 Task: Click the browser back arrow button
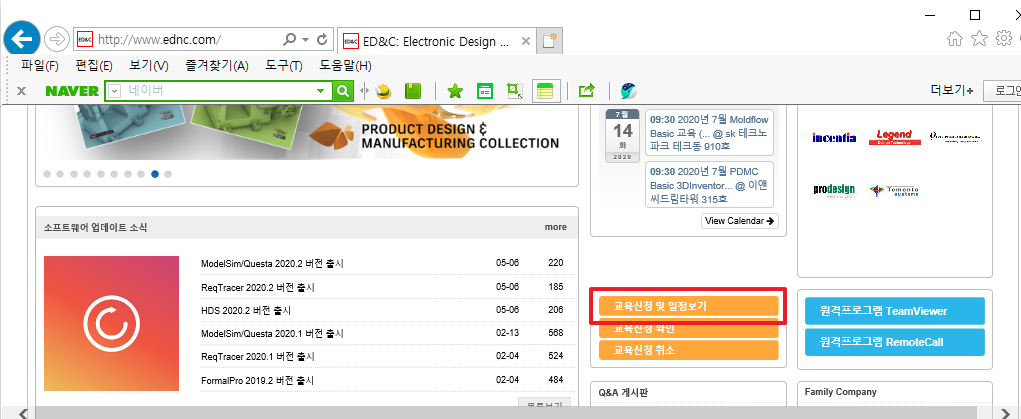[x=21, y=39]
